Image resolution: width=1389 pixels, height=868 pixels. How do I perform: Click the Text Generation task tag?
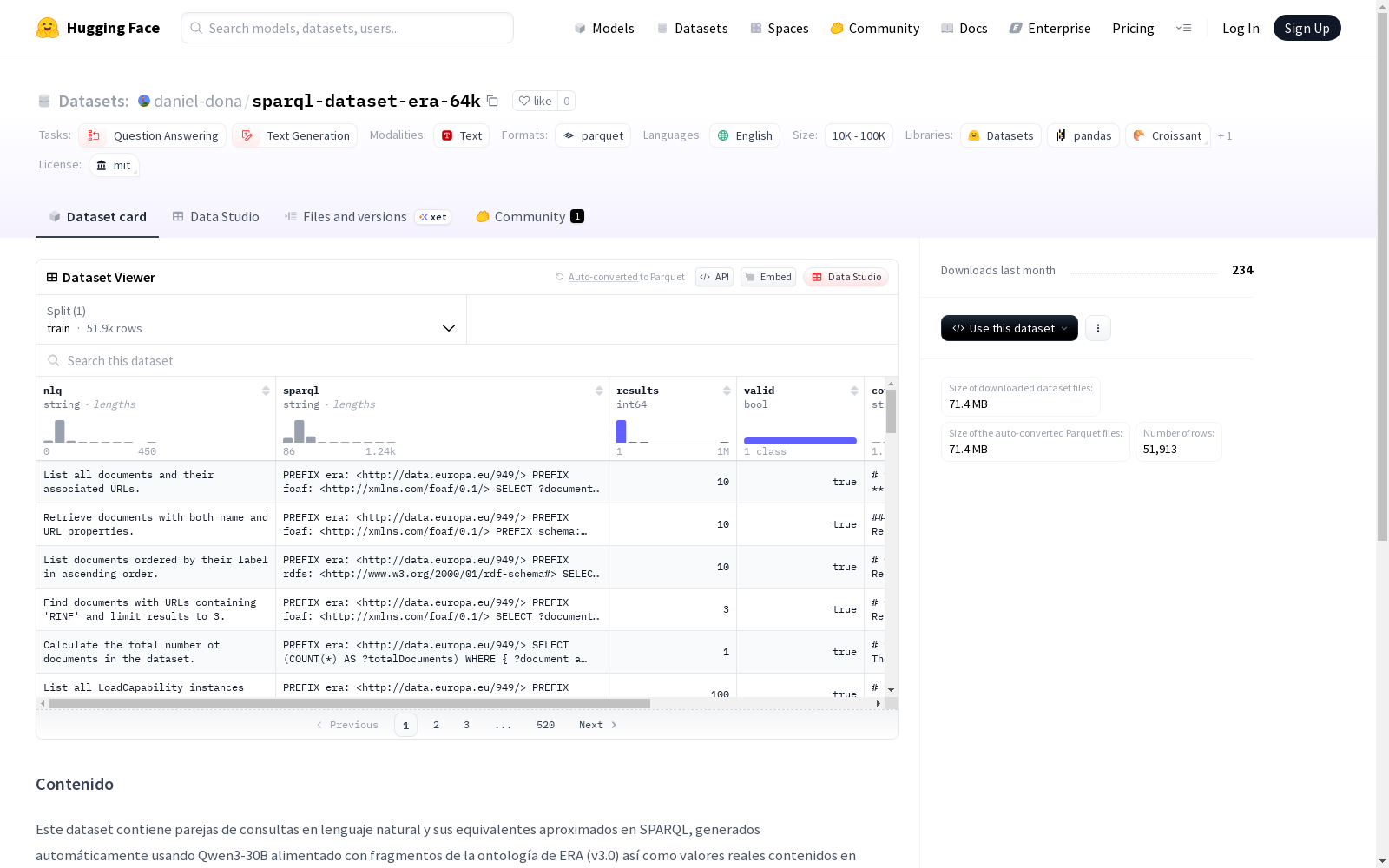pos(295,135)
